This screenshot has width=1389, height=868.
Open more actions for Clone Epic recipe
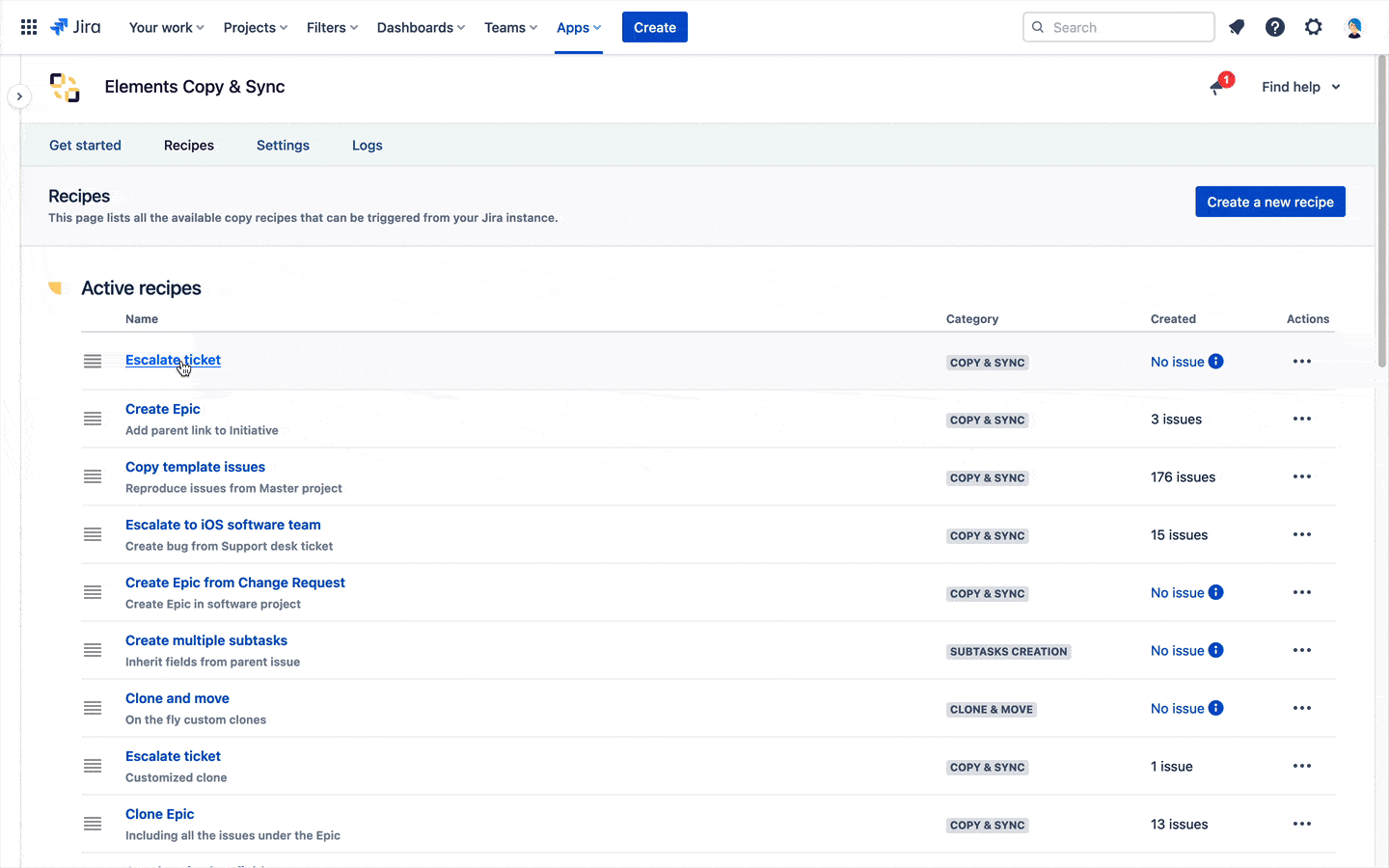tap(1302, 824)
